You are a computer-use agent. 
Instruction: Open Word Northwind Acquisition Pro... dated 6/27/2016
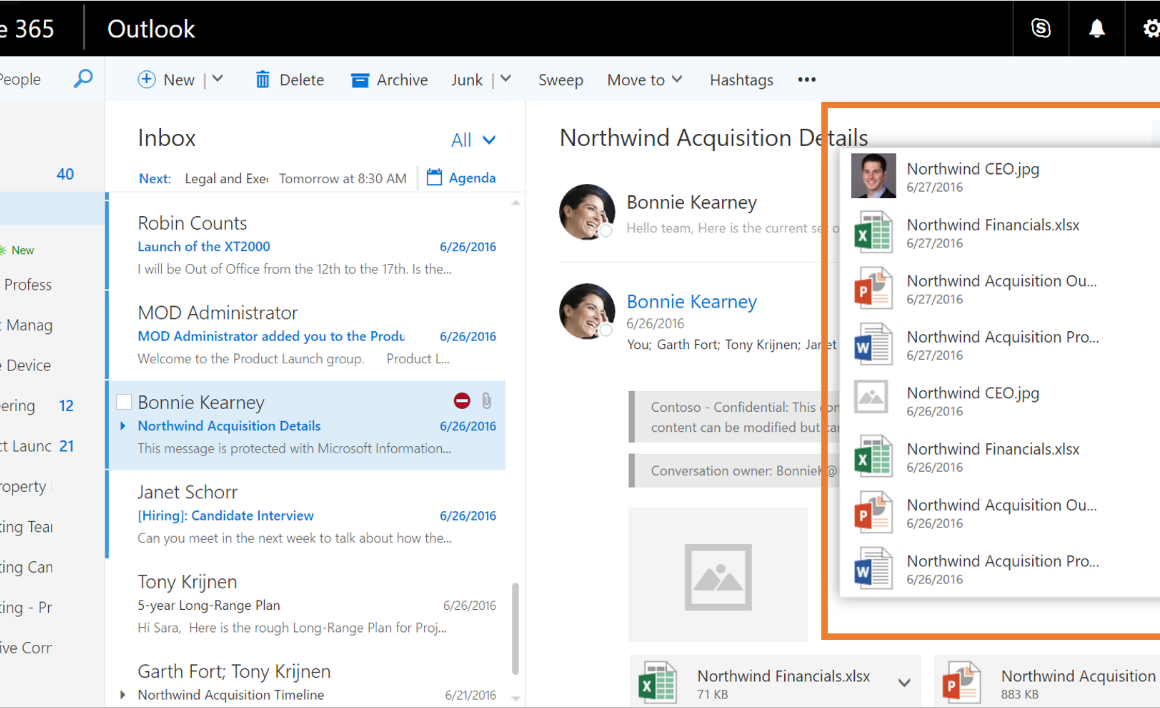pyautogui.click(x=999, y=345)
